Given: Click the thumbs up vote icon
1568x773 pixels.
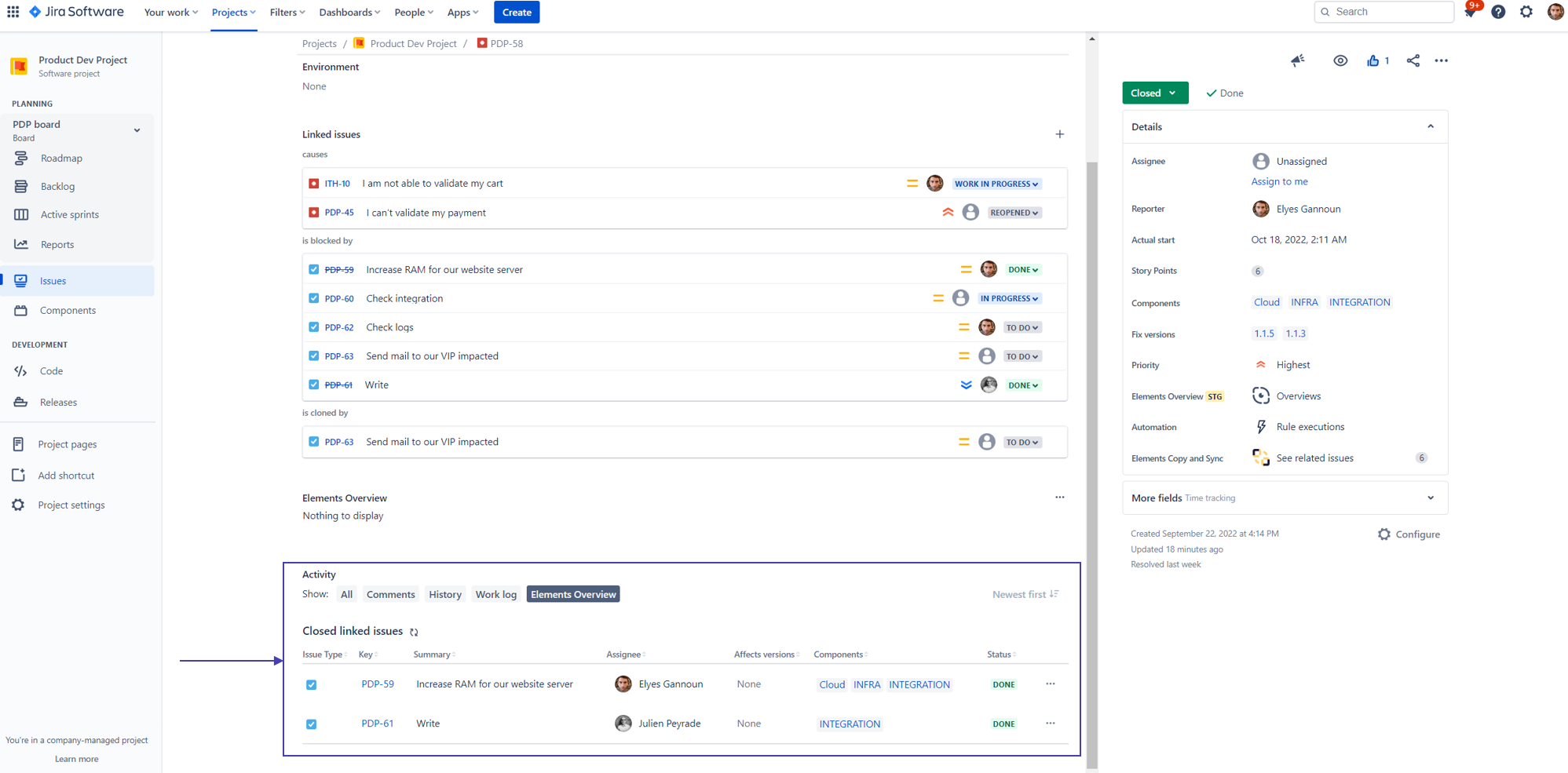Looking at the screenshot, I should click(1372, 60).
